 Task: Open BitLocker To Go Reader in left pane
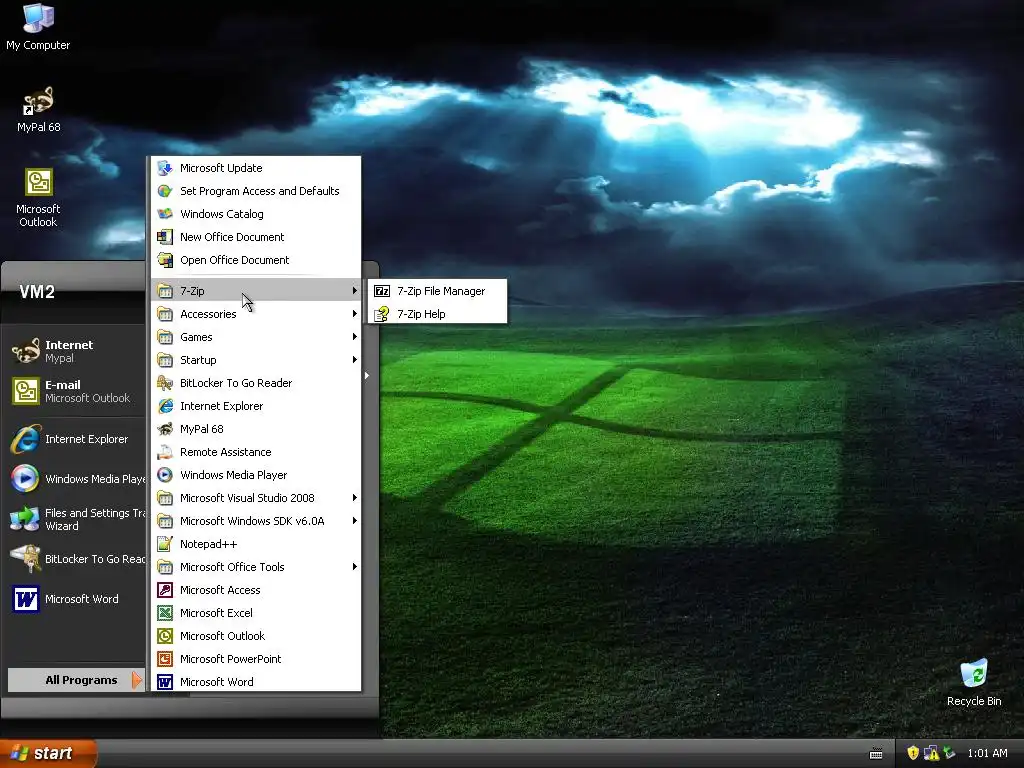point(75,559)
